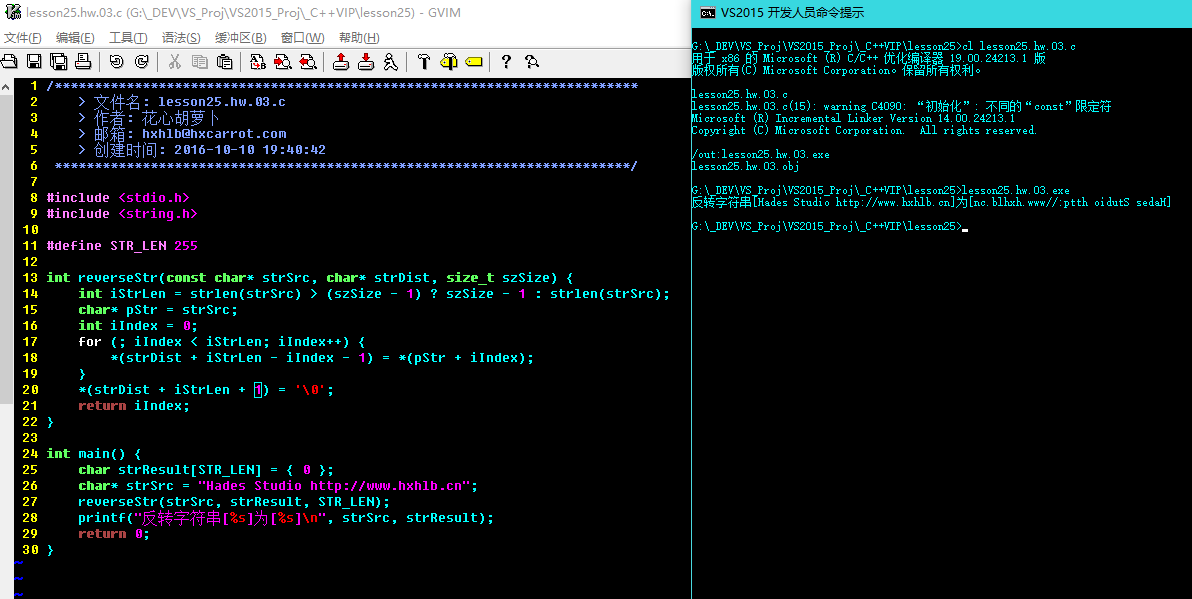Run Make using the hammer icon
This screenshot has width=1192, height=599.
pyautogui.click(x=424, y=62)
